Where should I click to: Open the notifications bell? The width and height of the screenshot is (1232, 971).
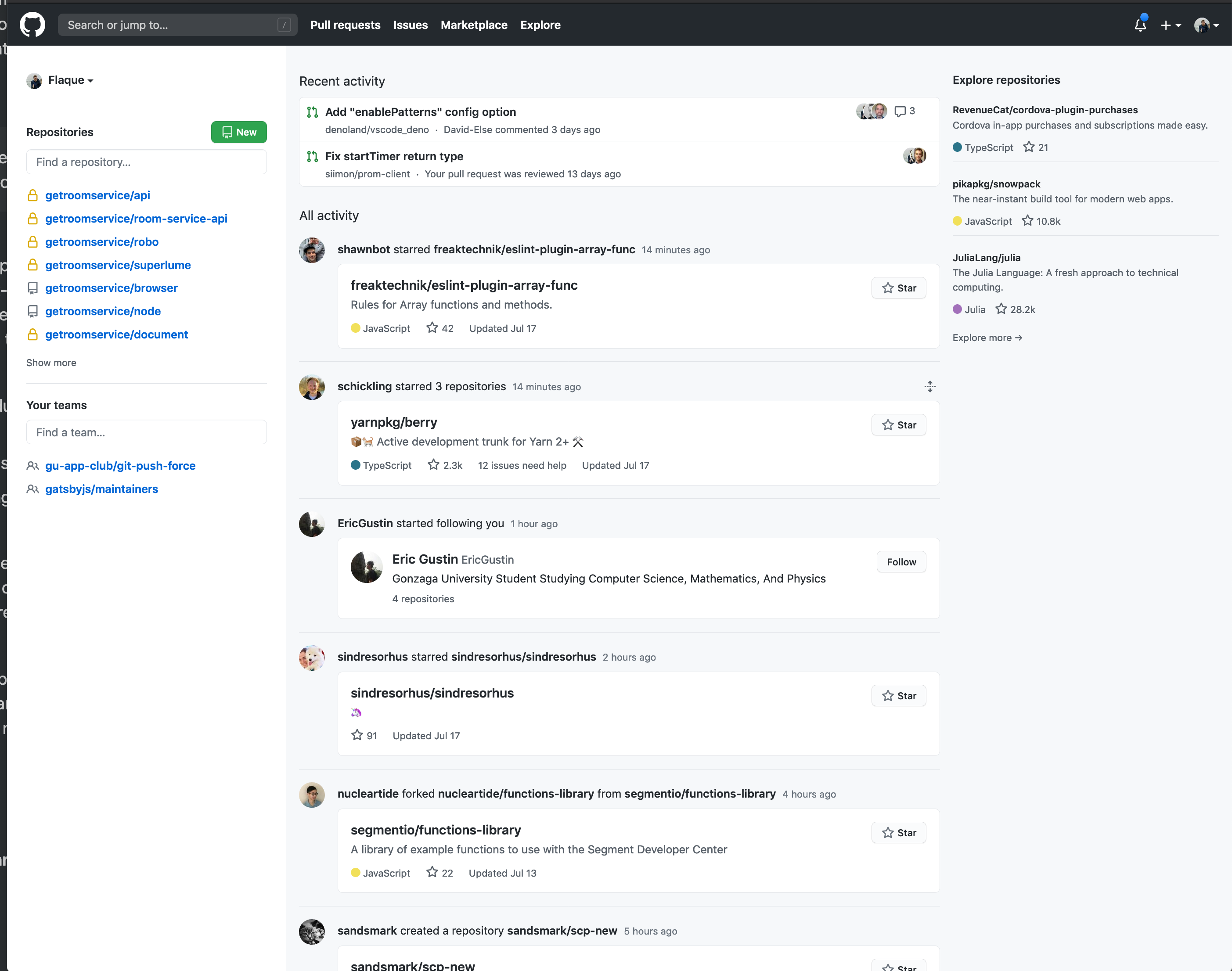pos(1140,25)
